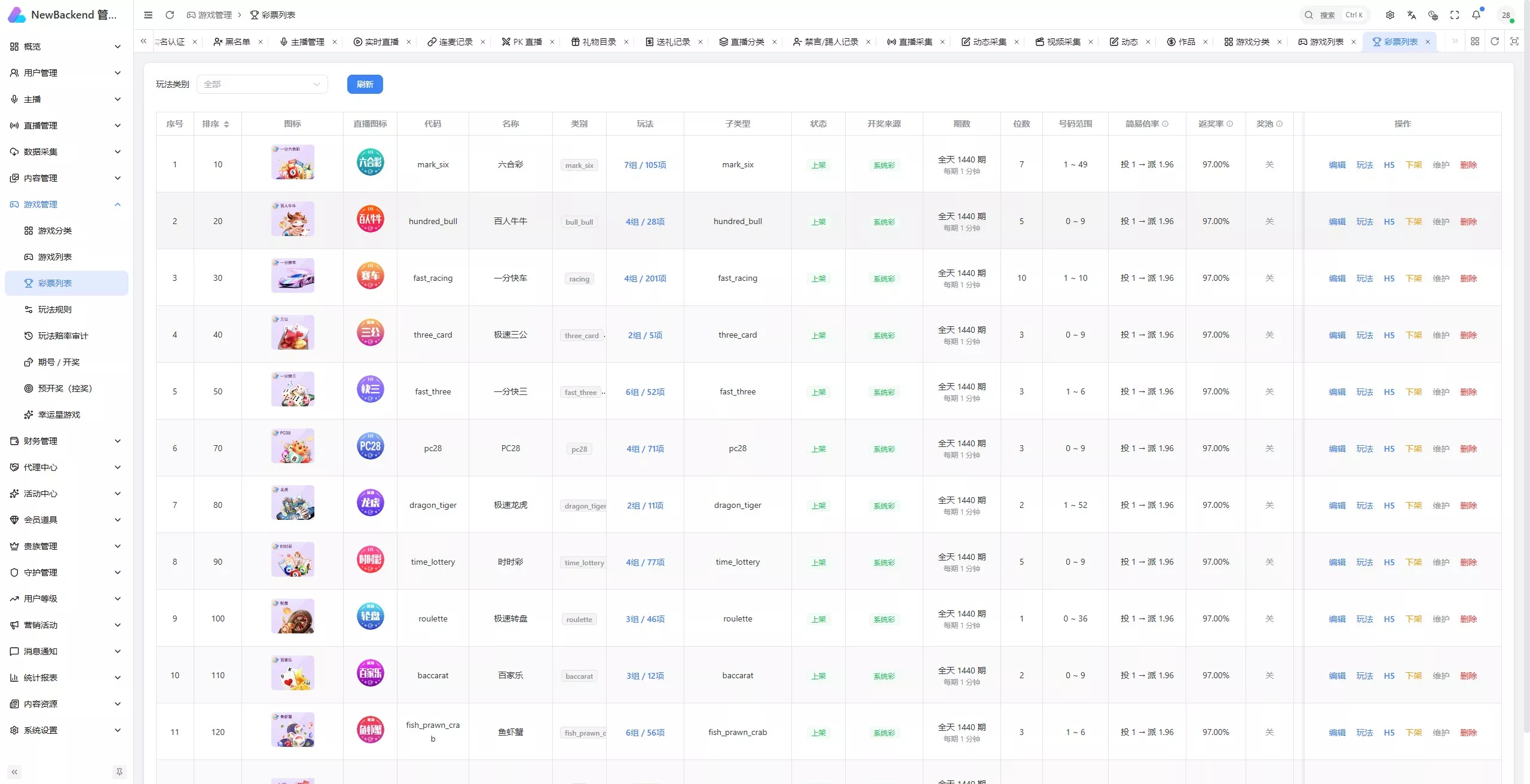This screenshot has height=784, width=1530.
Task: Expand the 统计报表 sidebar menu
Action: (x=66, y=678)
